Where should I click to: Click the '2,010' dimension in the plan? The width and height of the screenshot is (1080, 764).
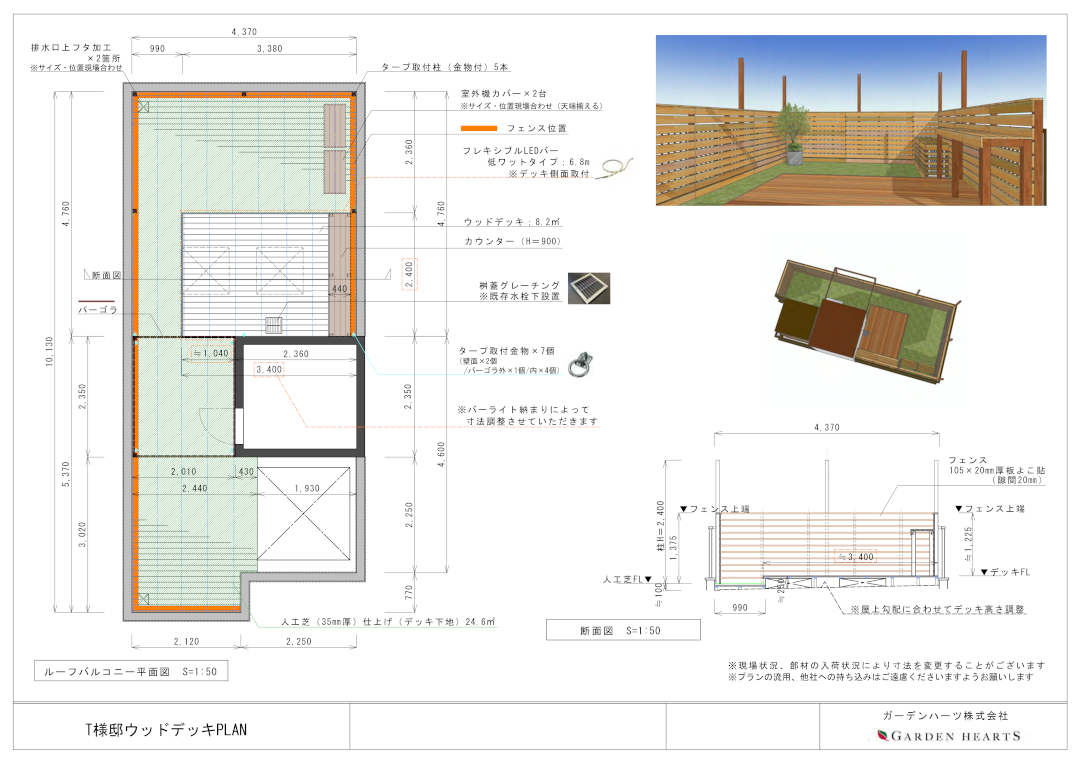pos(183,472)
